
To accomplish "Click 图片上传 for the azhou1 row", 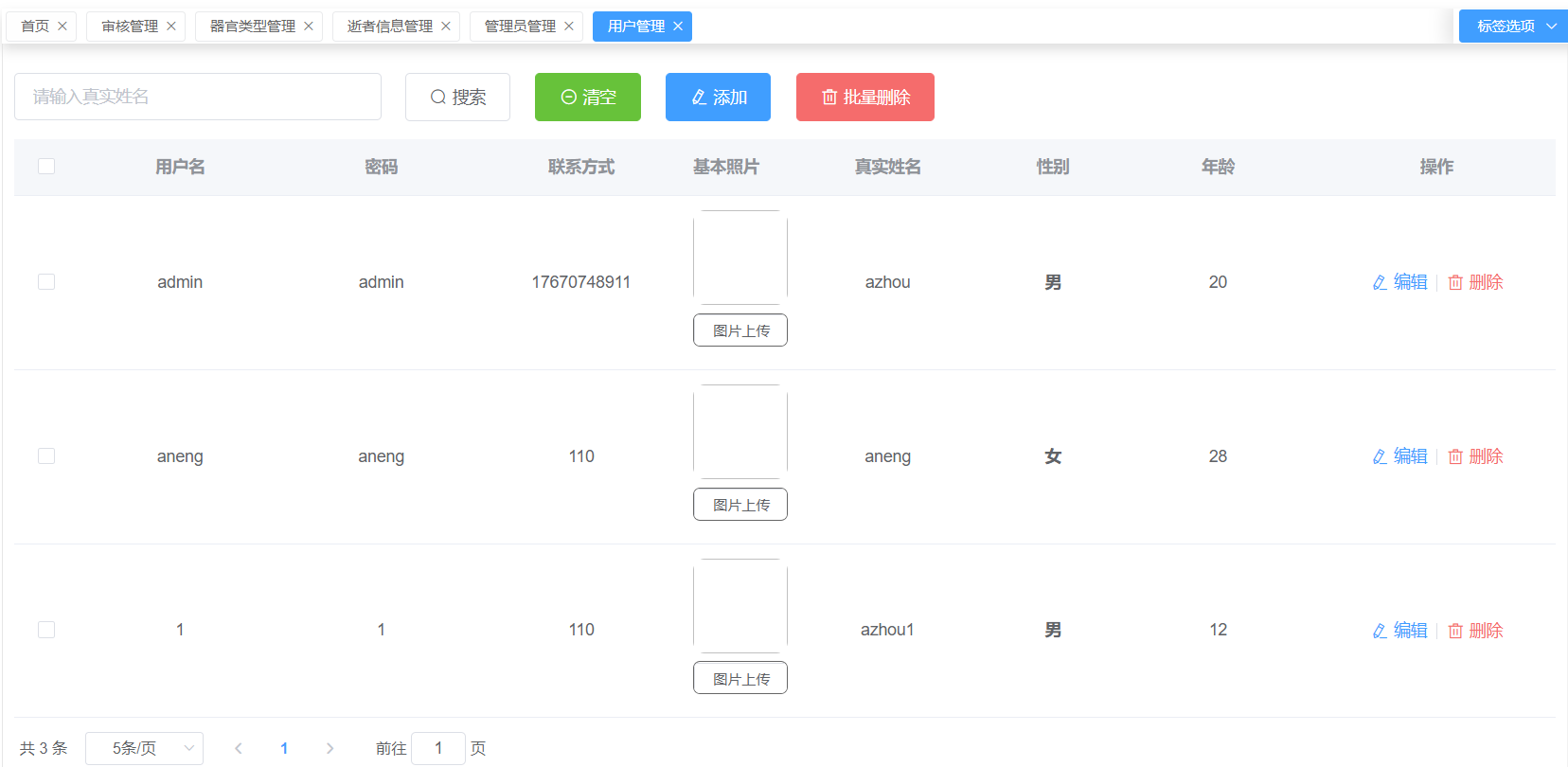I will 740,678.
